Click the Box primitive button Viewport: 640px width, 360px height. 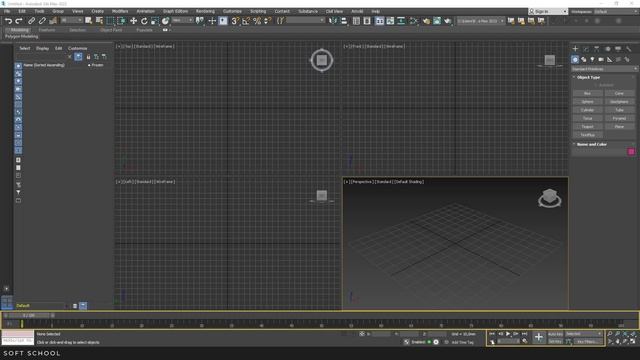point(587,93)
